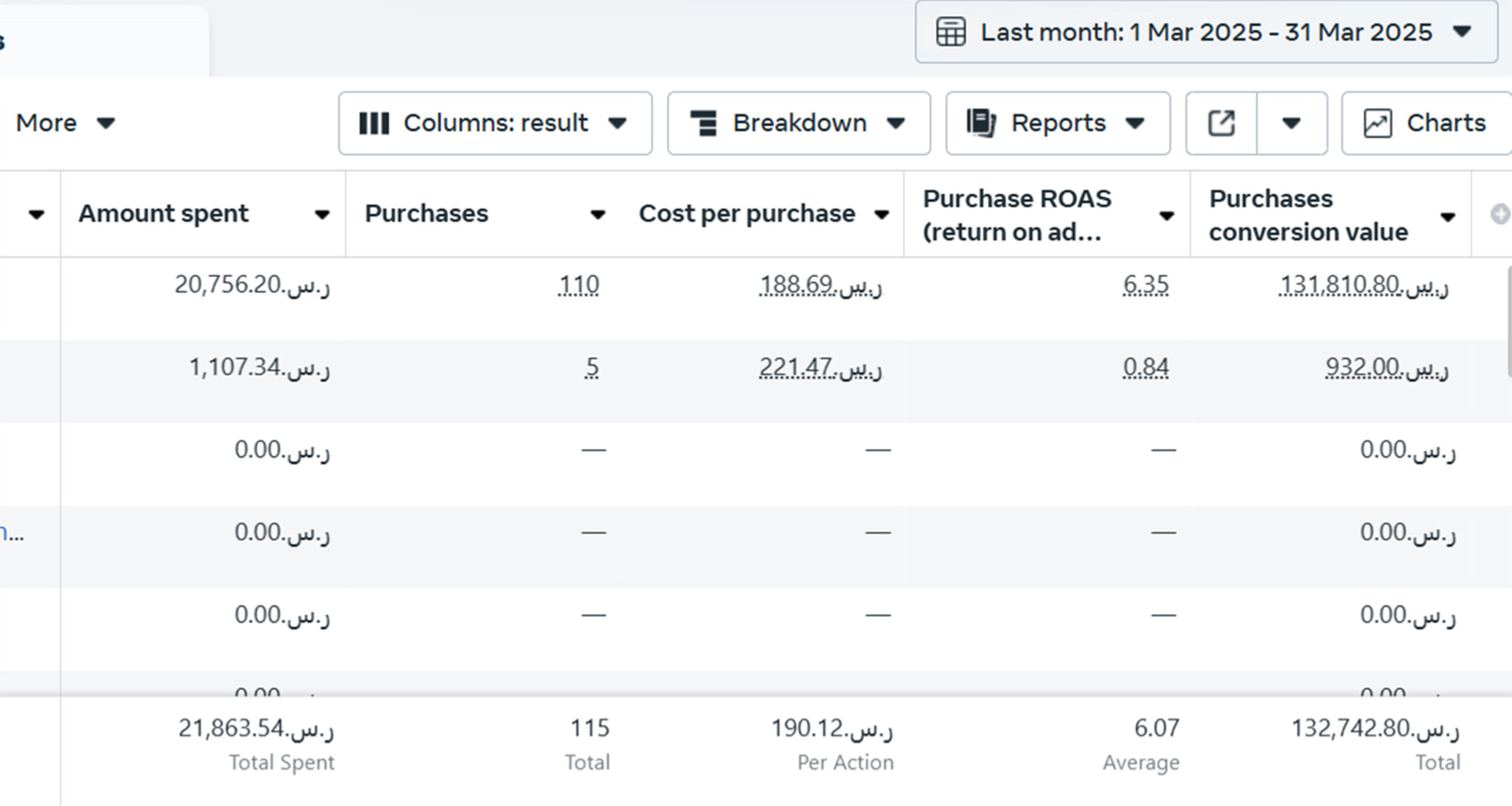Open the export options dropdown arrow
Viewport: 1512px width, 806px height.
point(1291,123)
